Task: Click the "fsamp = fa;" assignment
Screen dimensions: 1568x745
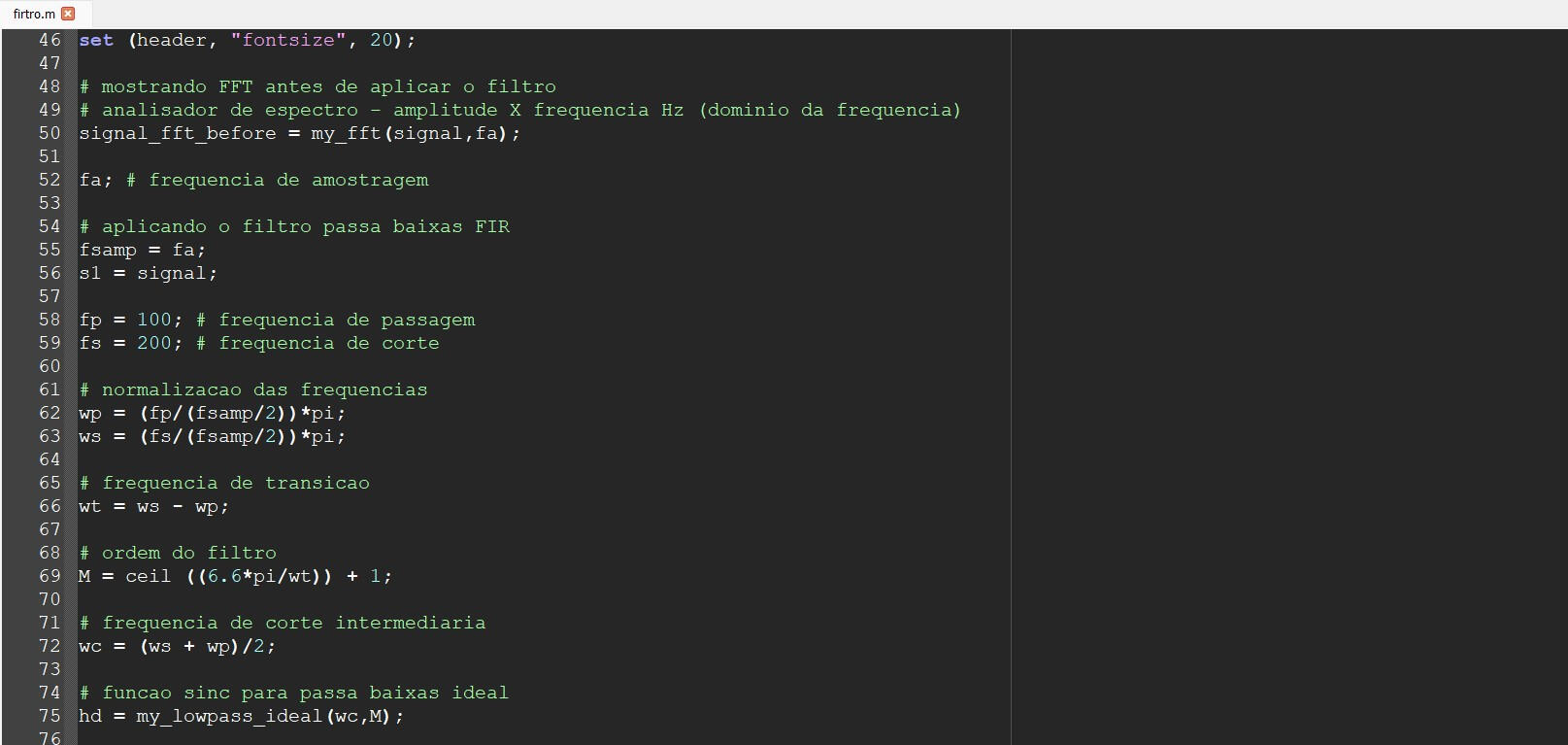Action: coord(142,250)
